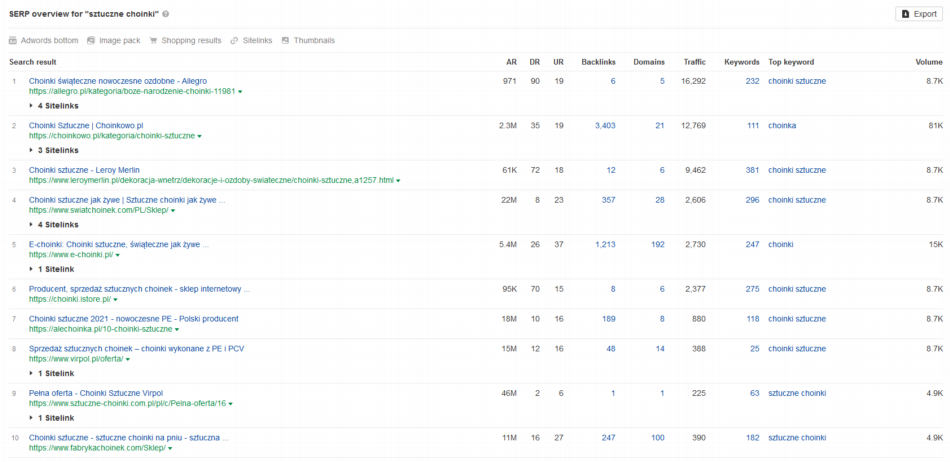Export the SERP overview data
The image size is (950, 462).
918,14
